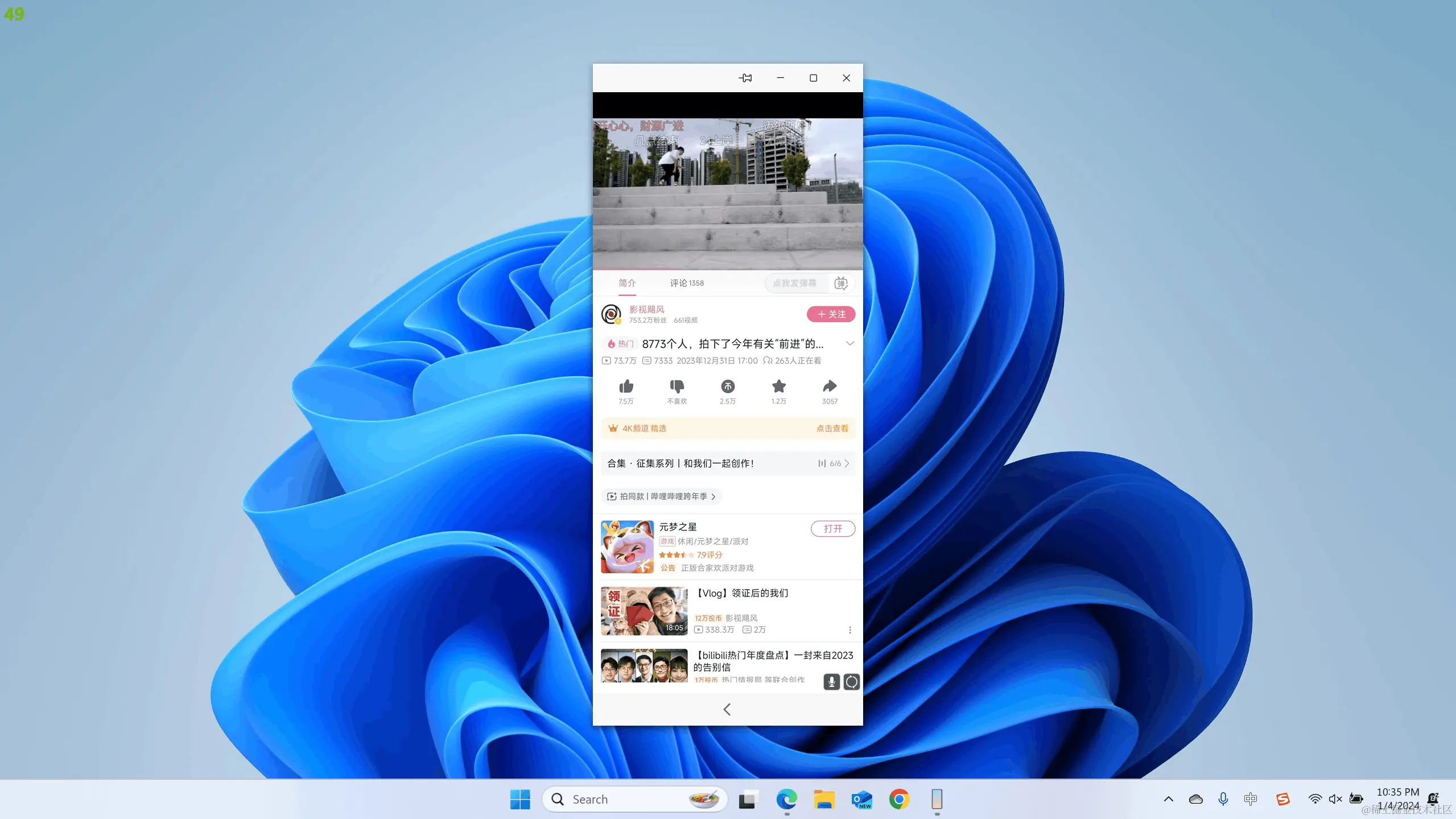Click the thumbs-up like icon
The height and width of the screenshot is (819, 1456).
[x=626, y=387]
